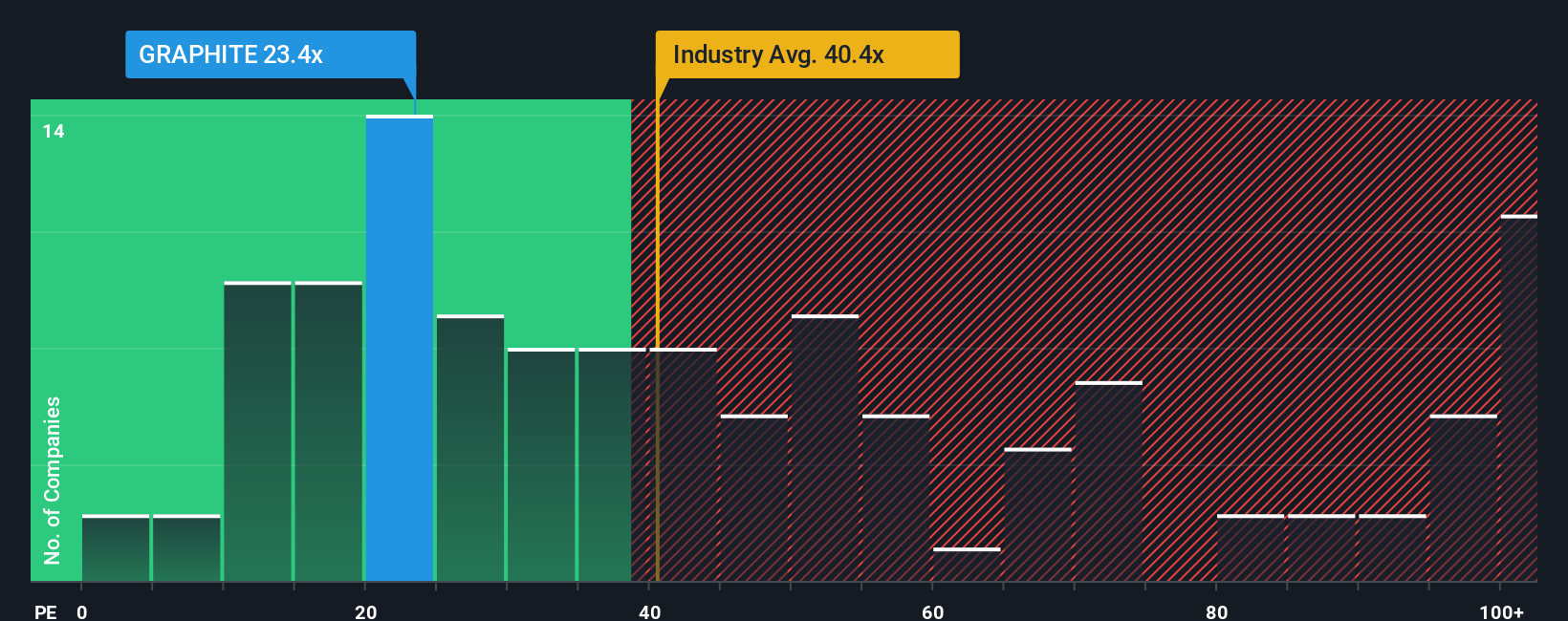Click the bar for PE range 10 to 15
The height and width of the screenshot is (621, 1568).
(257, 431)
